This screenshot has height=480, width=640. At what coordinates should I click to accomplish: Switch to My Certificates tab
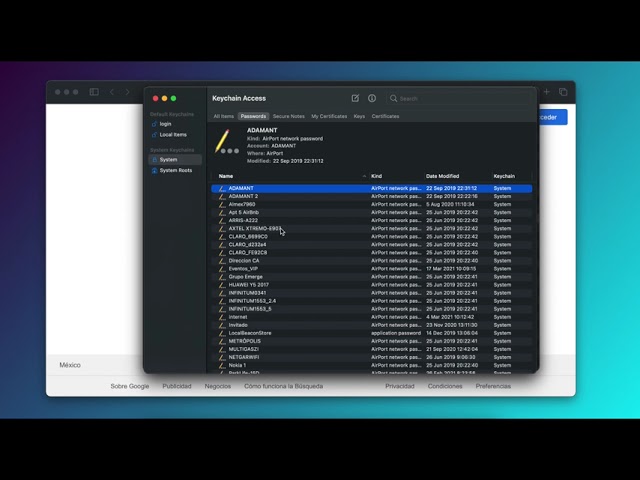pos(329,116)
